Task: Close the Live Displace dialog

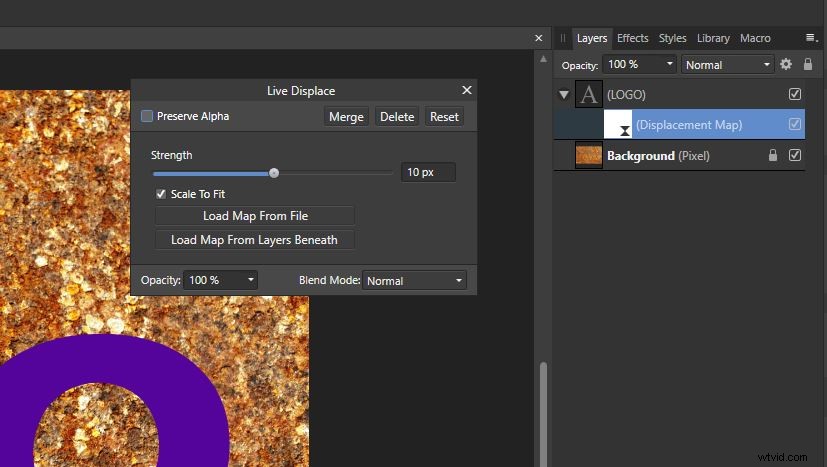Action: (467, 90)
